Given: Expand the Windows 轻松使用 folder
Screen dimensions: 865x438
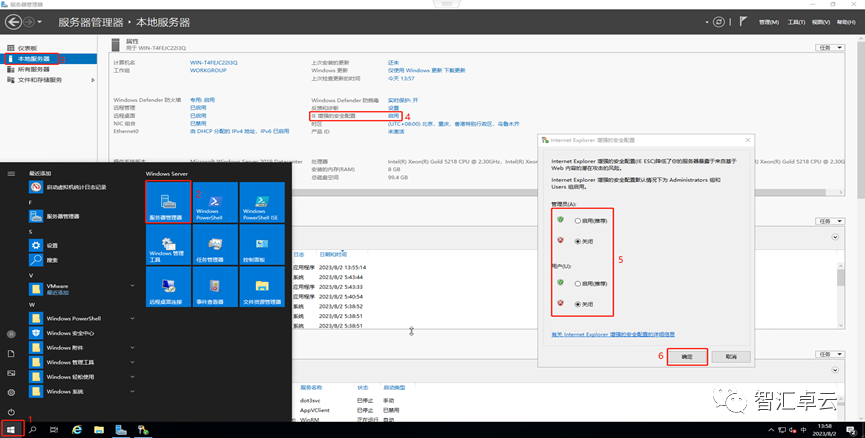Looking at the screenshot, I should (x=132, y=377).
